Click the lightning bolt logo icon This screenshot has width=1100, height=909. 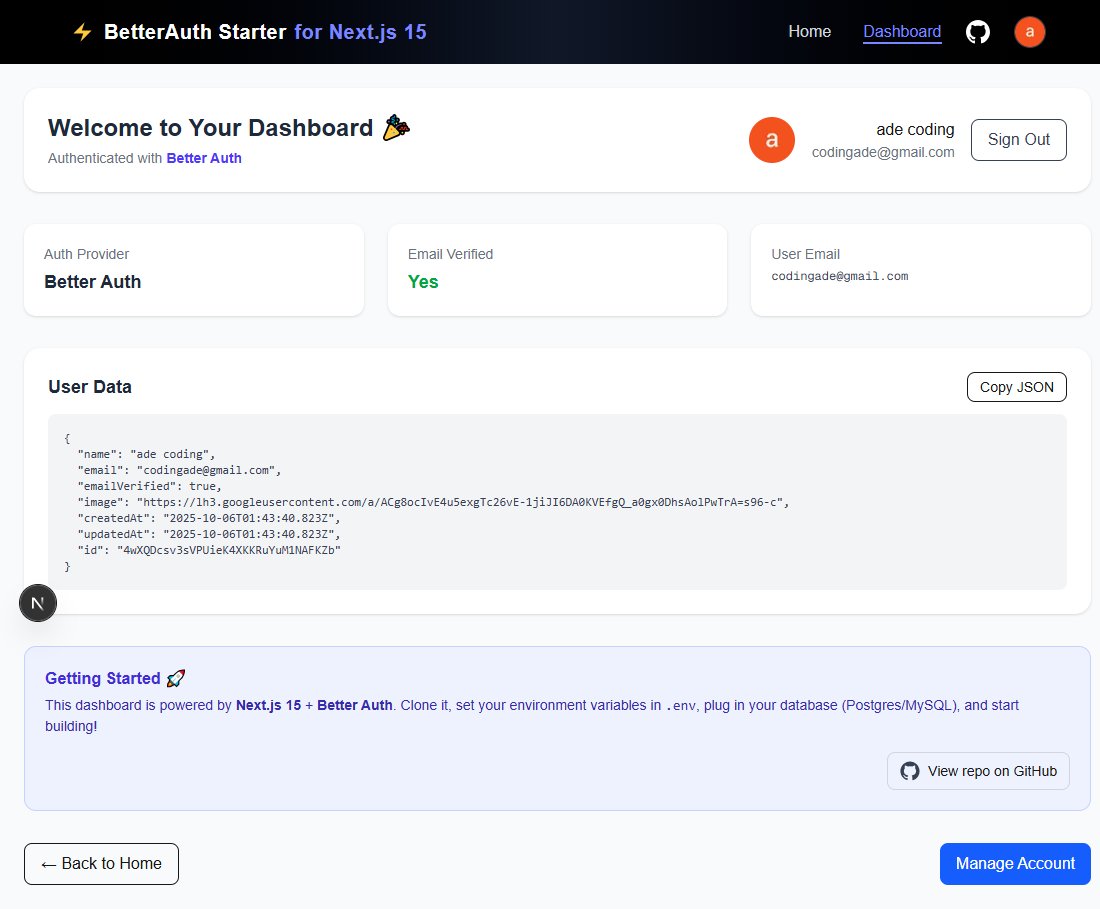[83, 32]
